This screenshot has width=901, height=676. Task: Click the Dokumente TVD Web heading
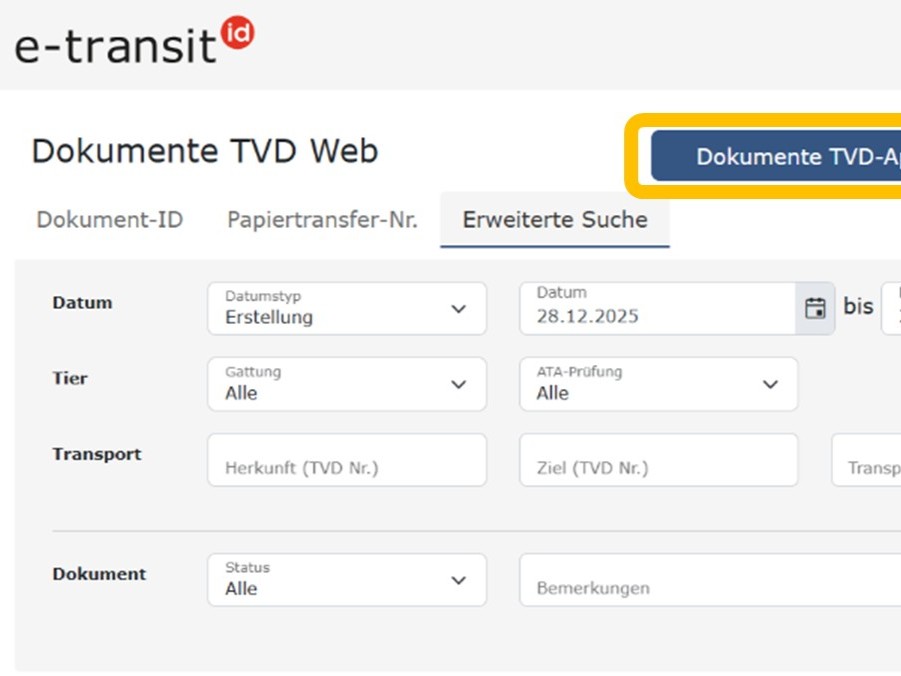(205, 152)
